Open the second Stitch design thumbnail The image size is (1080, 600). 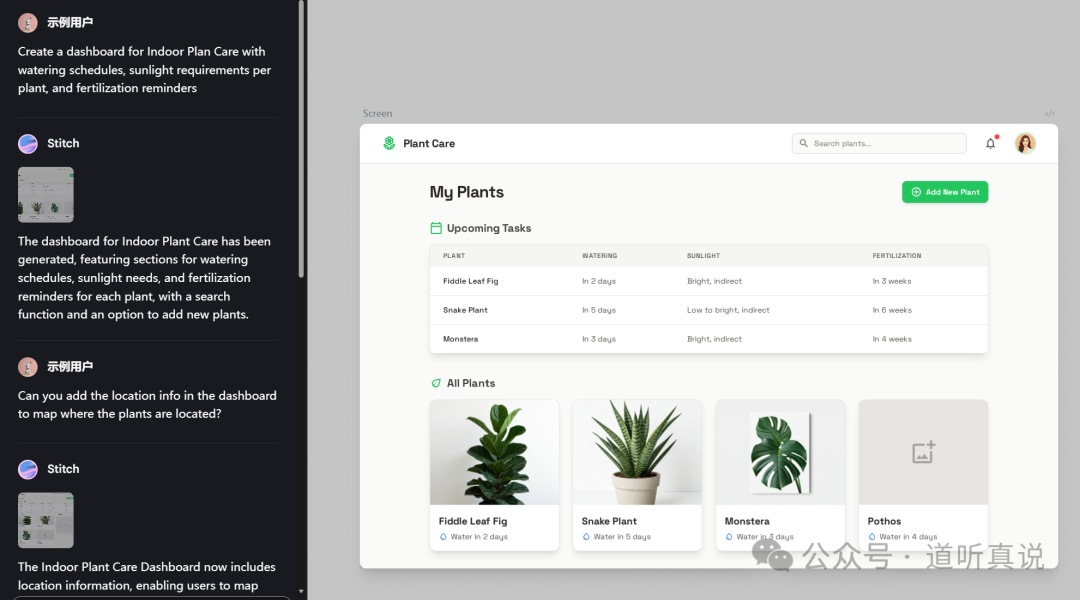click(x=45, y=520)
